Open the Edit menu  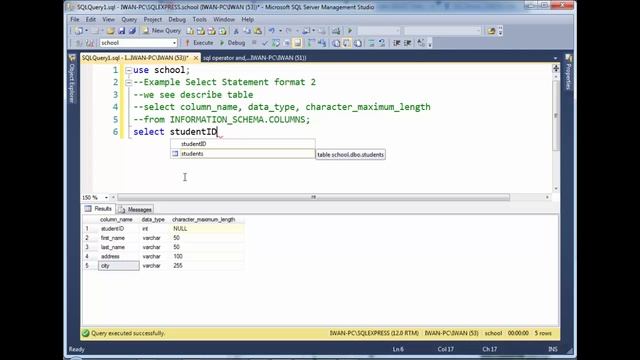[x=91, y=19]
